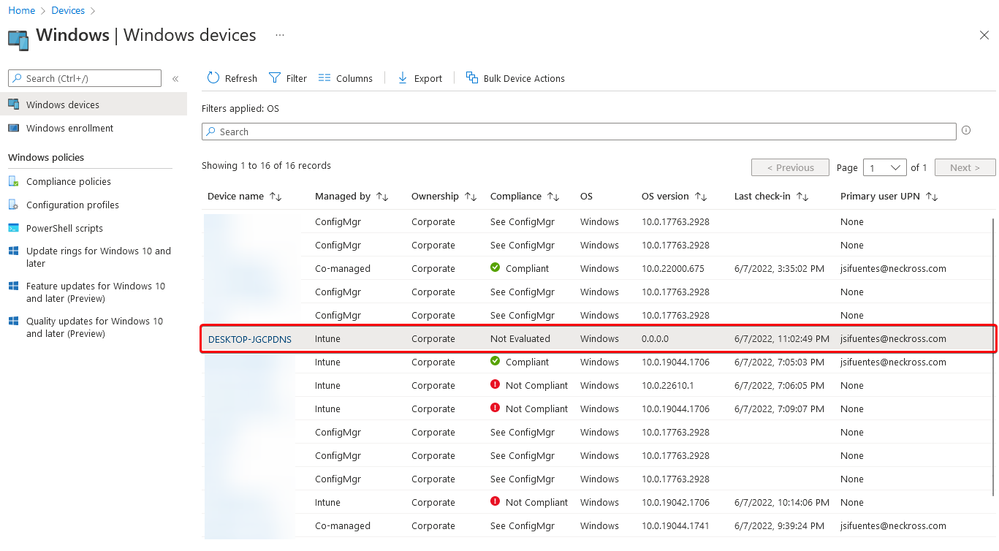The width and height of the screenshot is (999, 551).
Task: Click the Quality updates Windows logo icon
Action: point(13,321)
